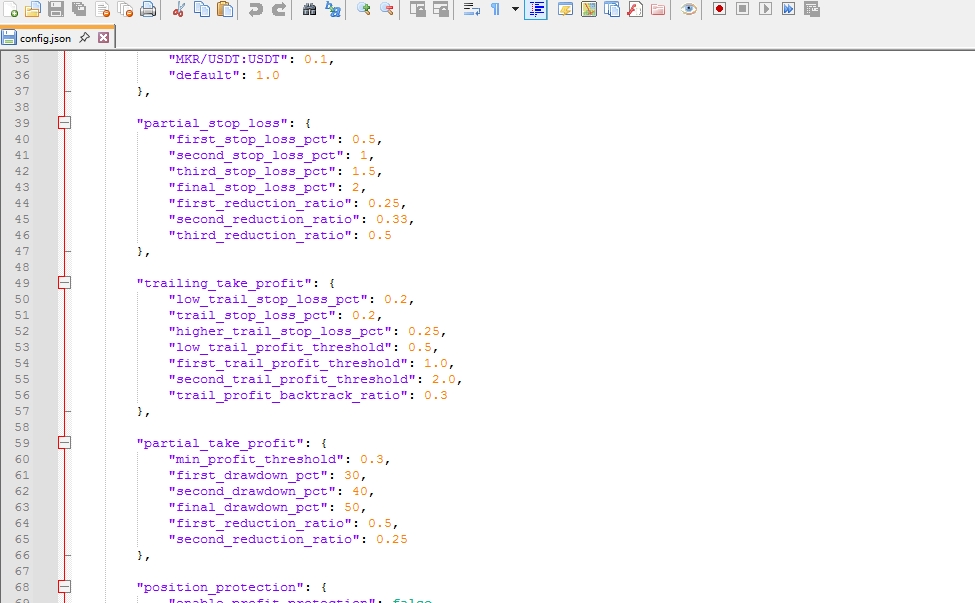Click value 2.0 of second_trail_profit_threshold

pos(443,379)
